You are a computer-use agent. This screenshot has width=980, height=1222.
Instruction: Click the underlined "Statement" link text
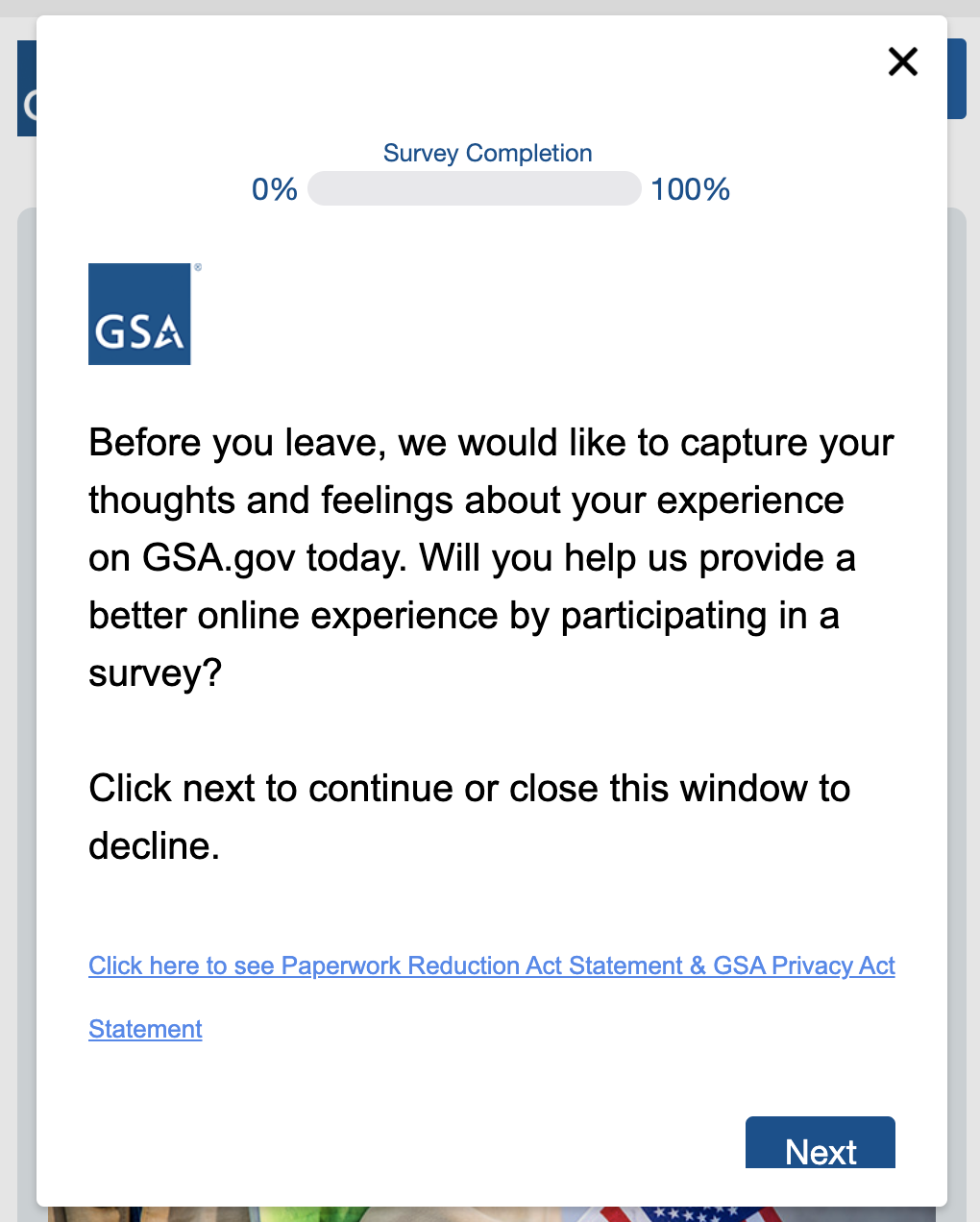[x=145, y=1029]
